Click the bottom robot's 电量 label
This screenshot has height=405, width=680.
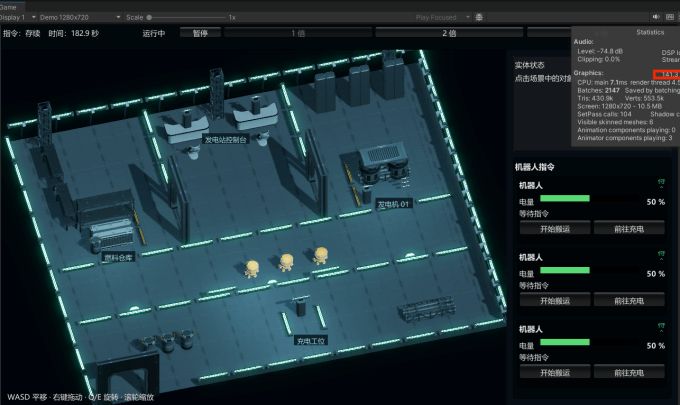(526, 346)
